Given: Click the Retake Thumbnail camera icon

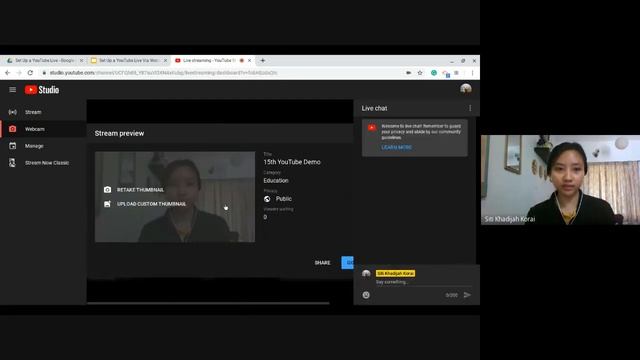Looking at the screenshot, I should (x=107, y=190).
